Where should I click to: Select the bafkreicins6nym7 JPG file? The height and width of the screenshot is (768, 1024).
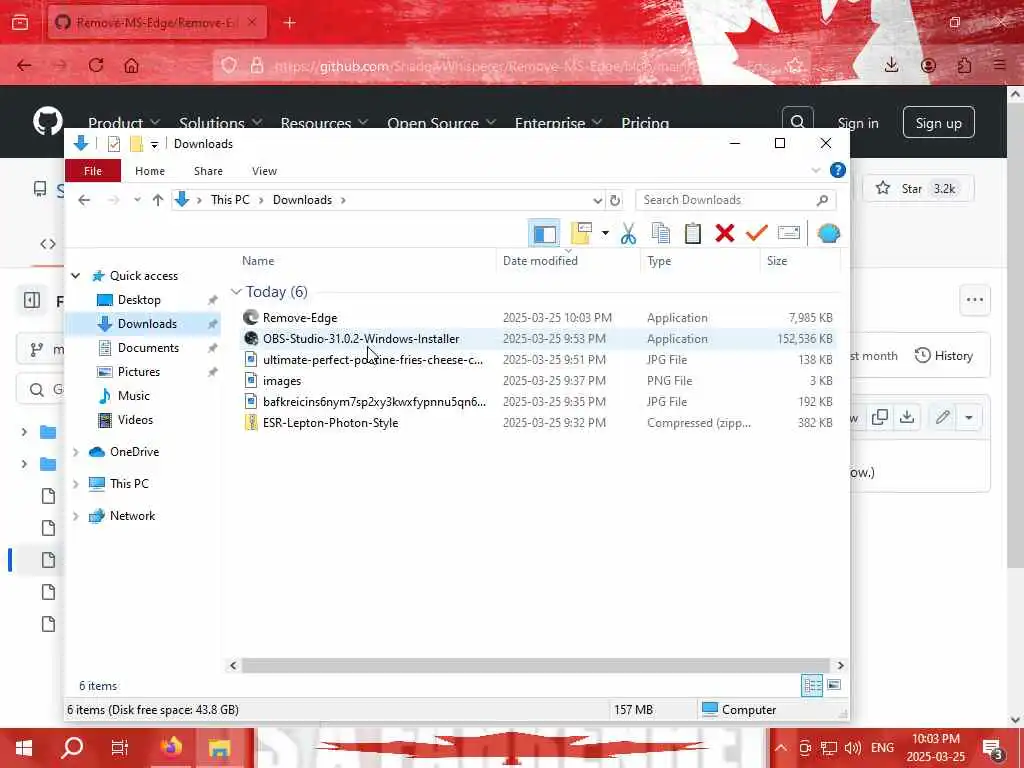[x=537, y=401]
